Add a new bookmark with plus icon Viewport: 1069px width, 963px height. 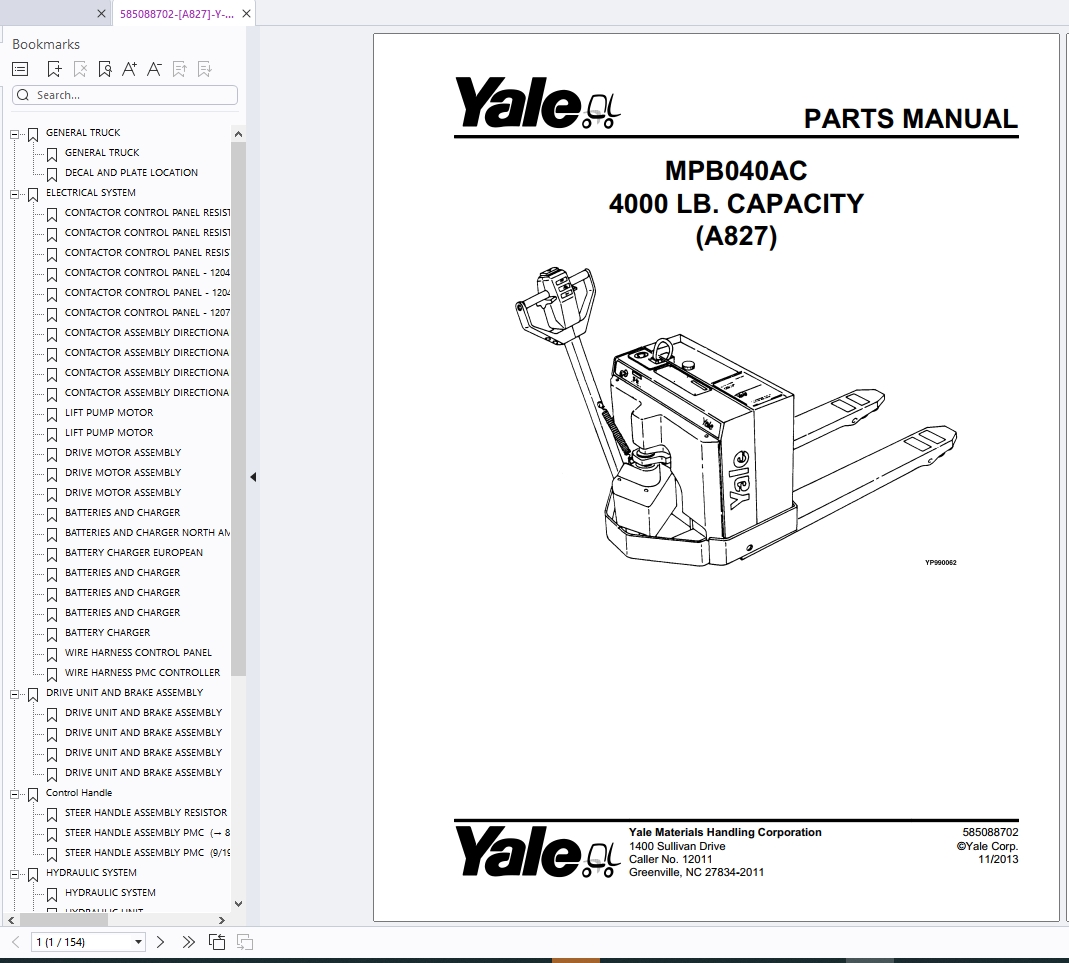click(55, 69)
